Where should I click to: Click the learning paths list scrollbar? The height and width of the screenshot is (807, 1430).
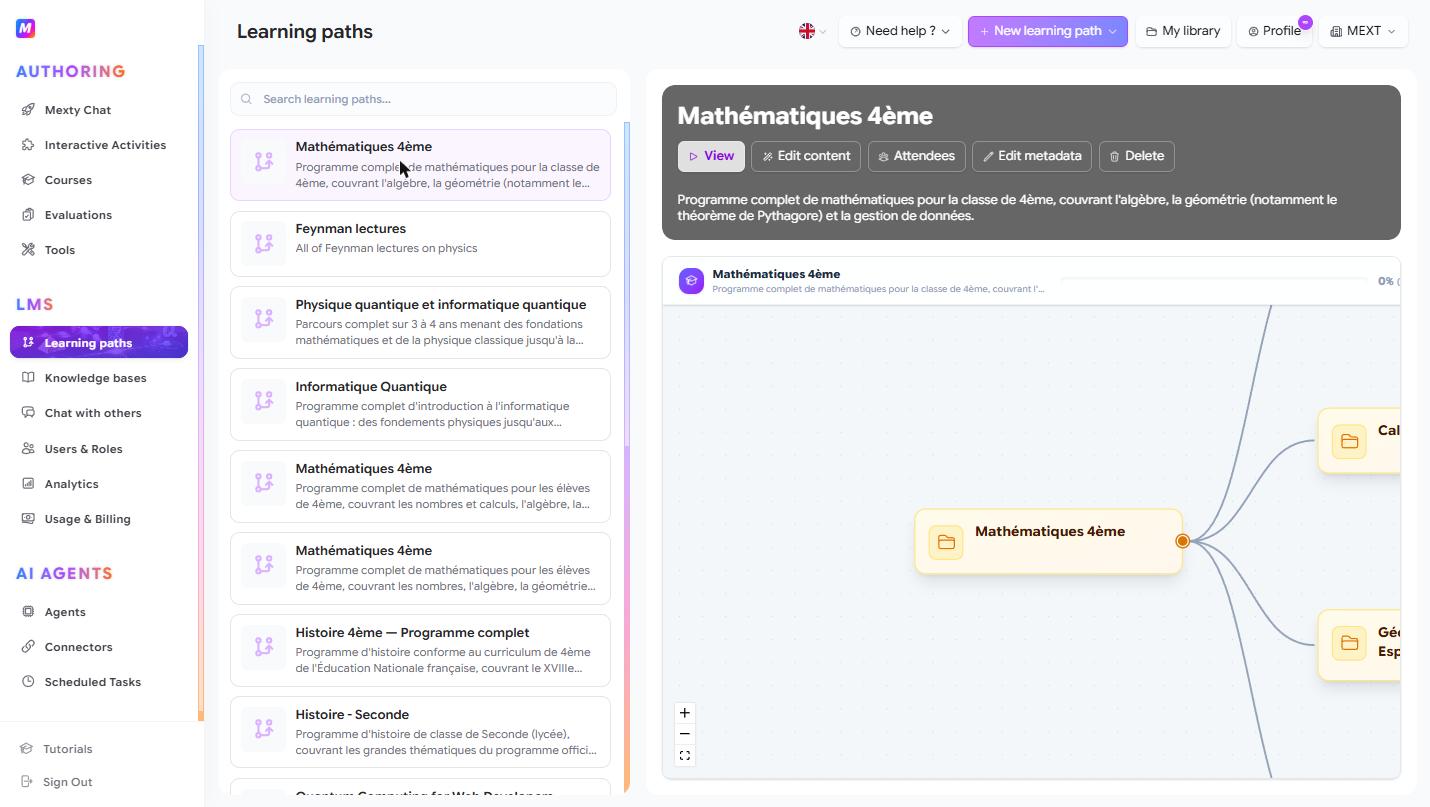click(627, 457)
